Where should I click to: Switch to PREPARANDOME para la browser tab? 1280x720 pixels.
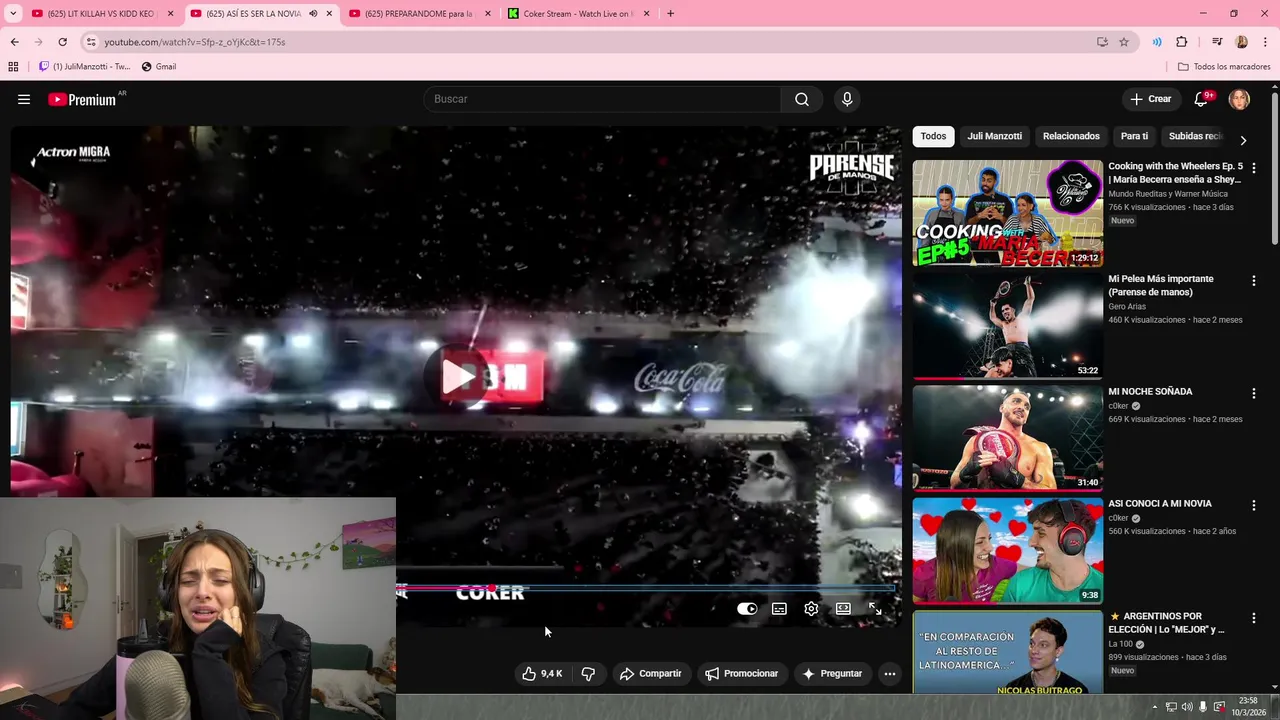[420, 14]
